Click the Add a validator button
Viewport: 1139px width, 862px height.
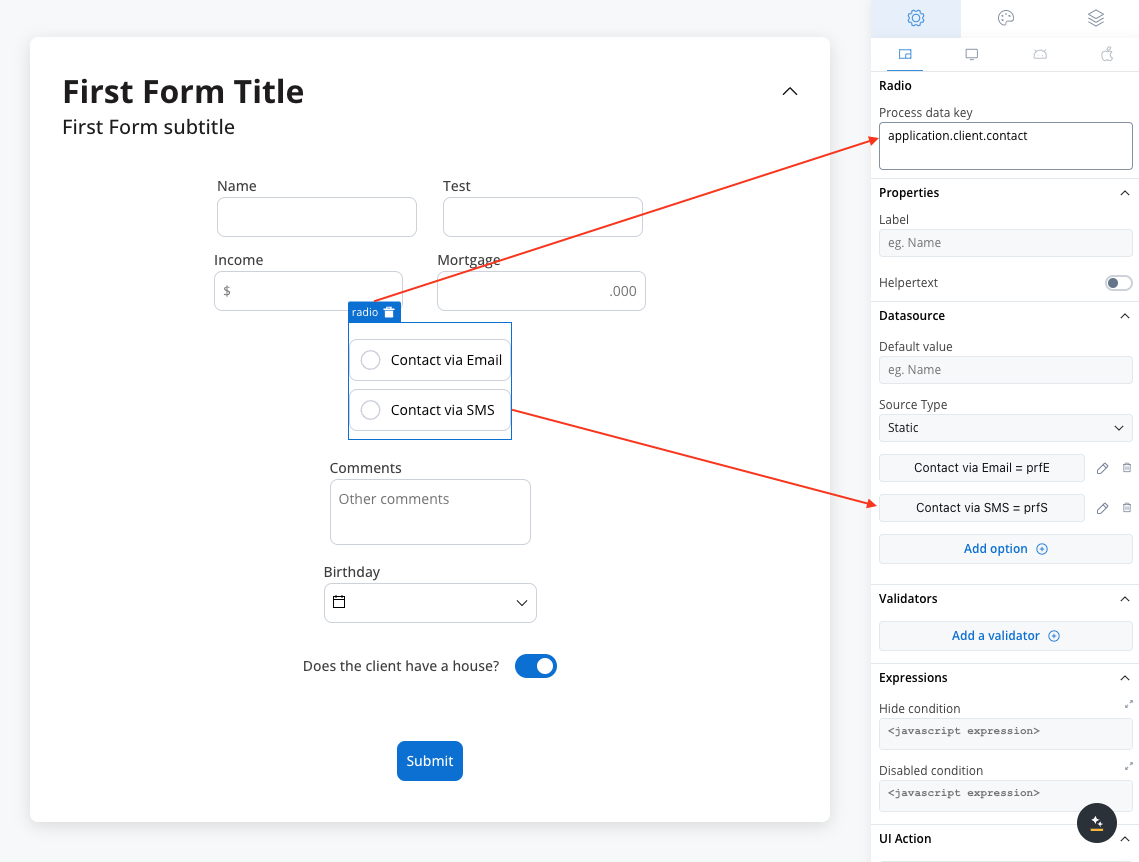tap(1005, 636)
